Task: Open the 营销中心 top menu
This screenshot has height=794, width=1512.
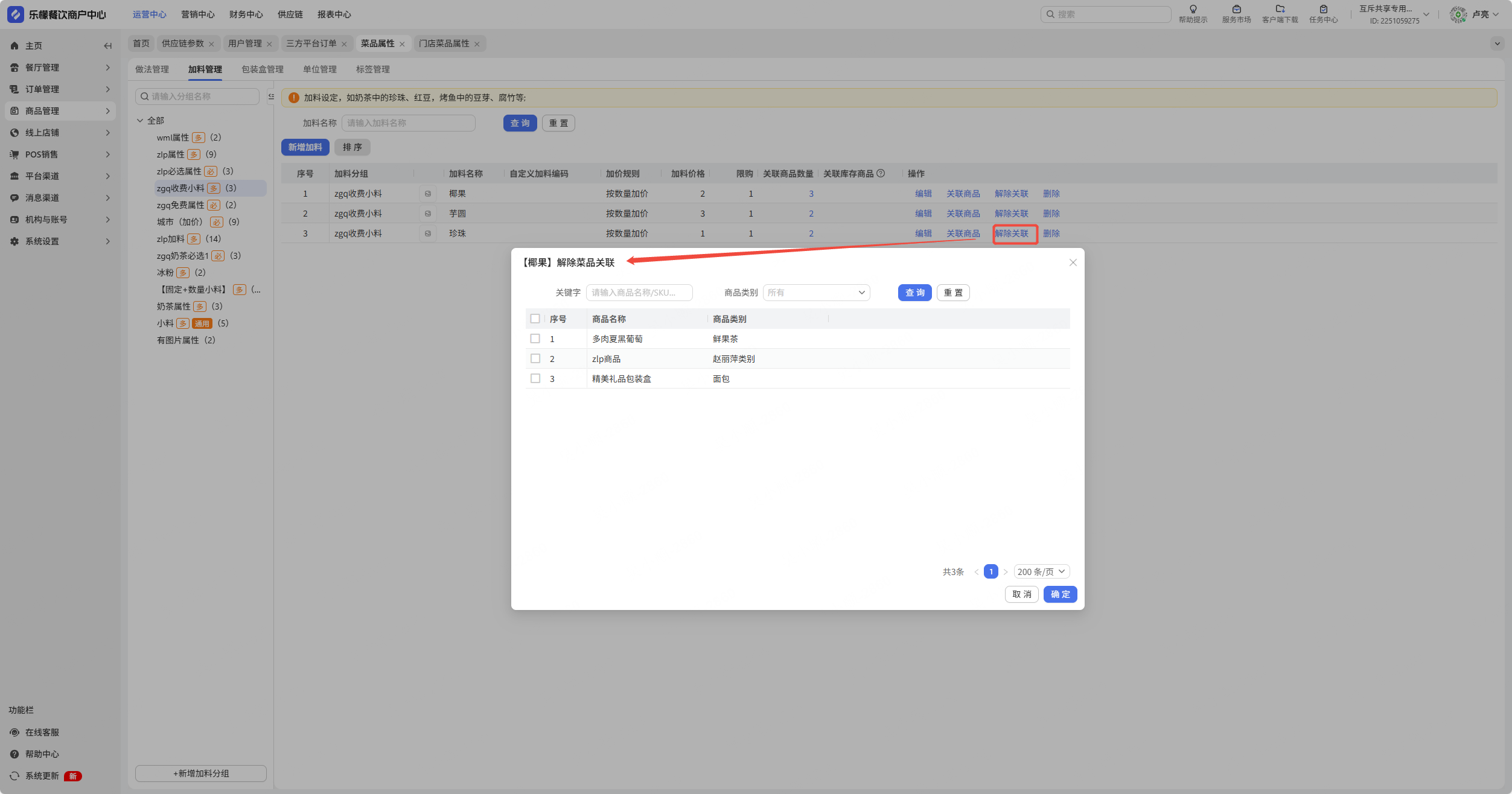Action: (197, 14)
